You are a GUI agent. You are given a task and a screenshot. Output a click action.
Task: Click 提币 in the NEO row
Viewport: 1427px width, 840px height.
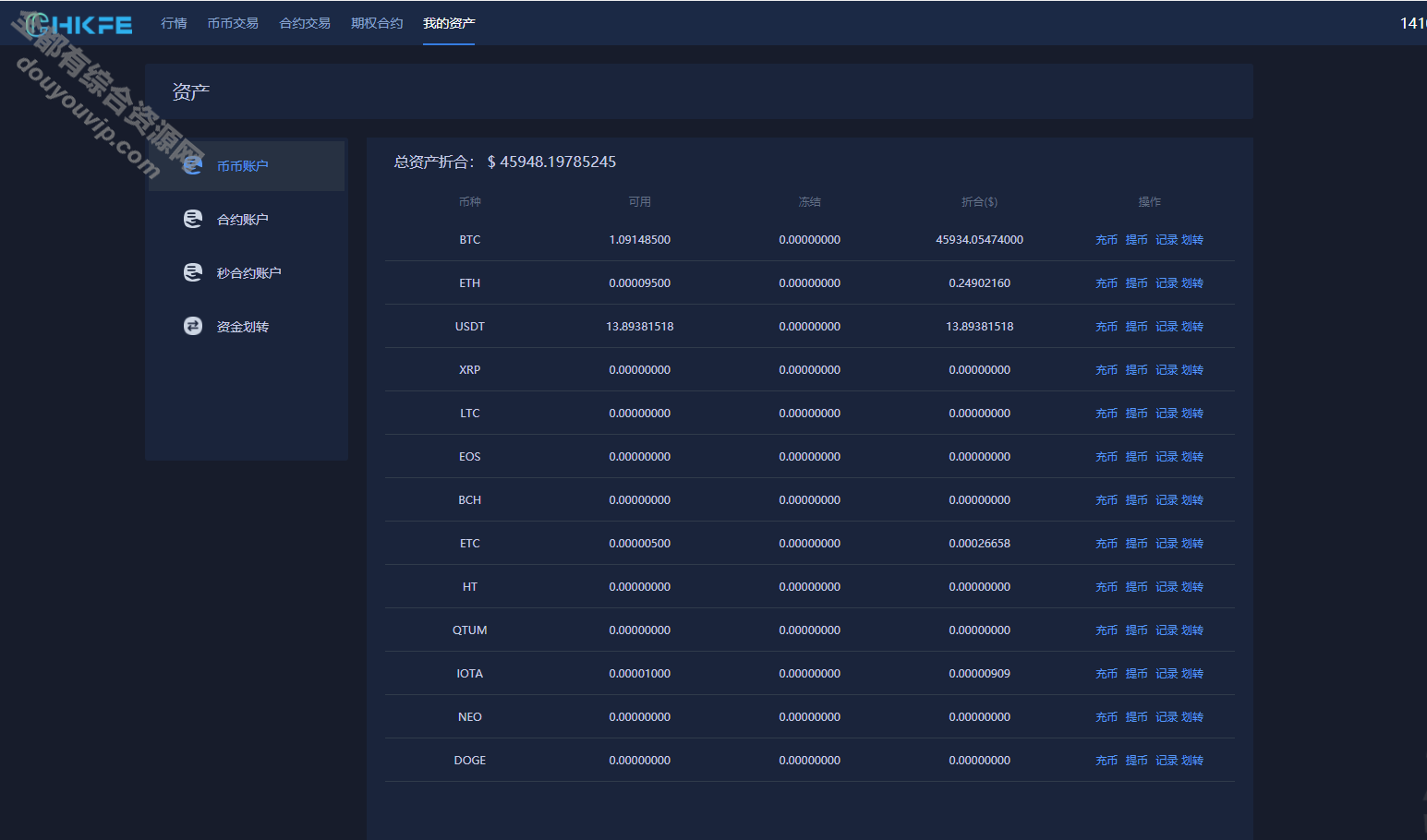click(x=1136, y=717)
